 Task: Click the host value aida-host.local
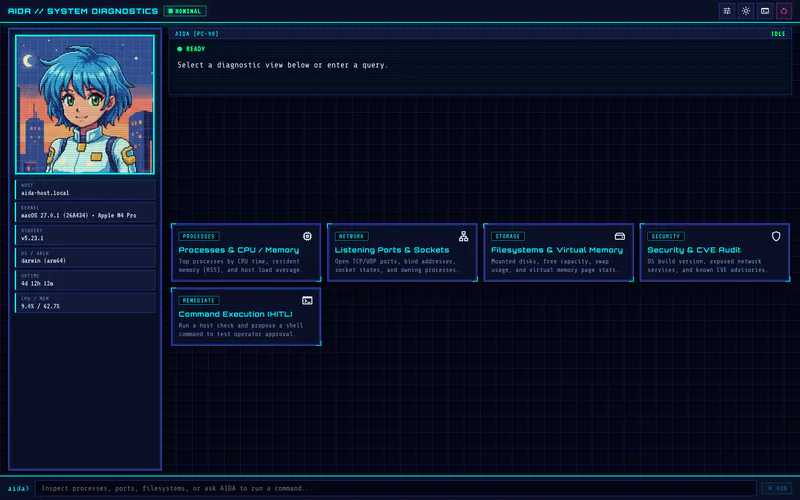click(45, 193)
